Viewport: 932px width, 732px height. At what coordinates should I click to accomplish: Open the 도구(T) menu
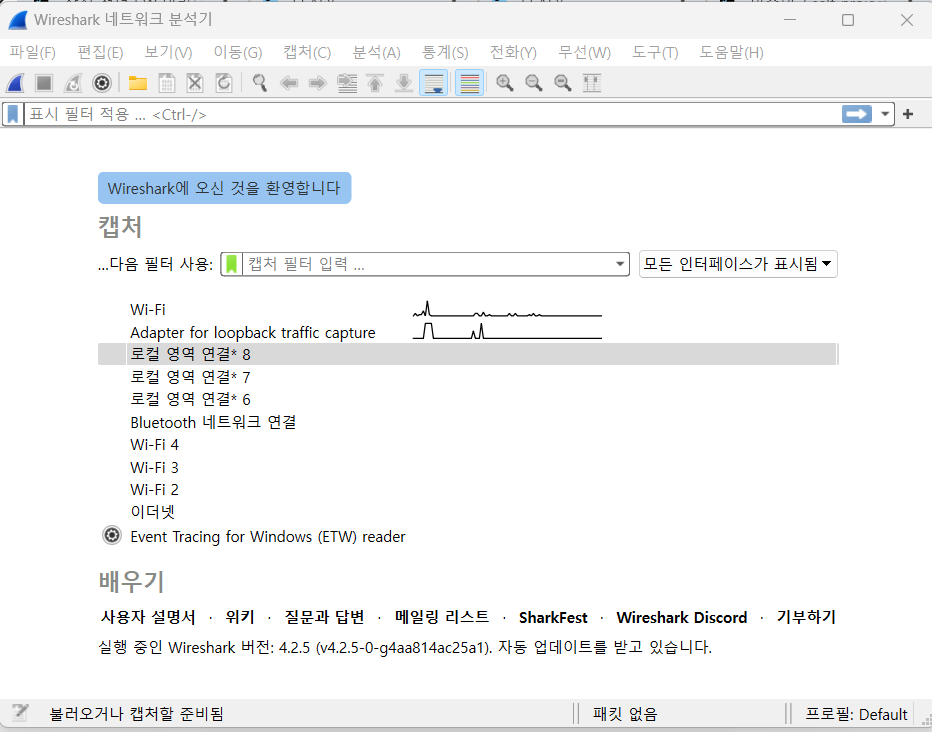click(x=655, y=53)
